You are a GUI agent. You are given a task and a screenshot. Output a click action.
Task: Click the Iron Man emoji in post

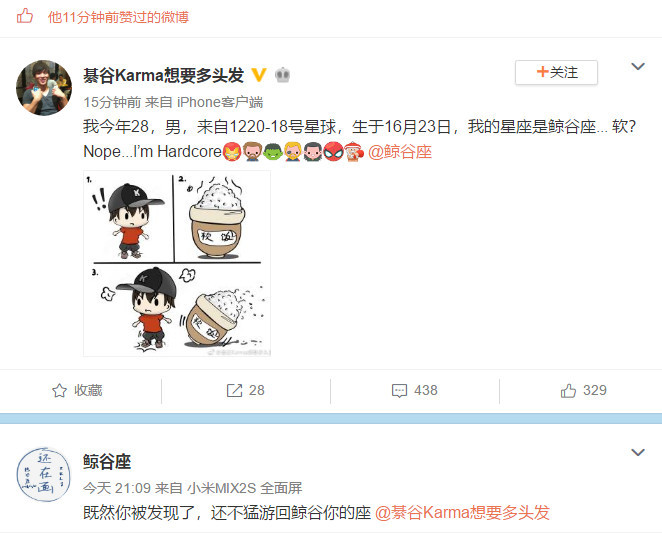[x=232, y=152]
